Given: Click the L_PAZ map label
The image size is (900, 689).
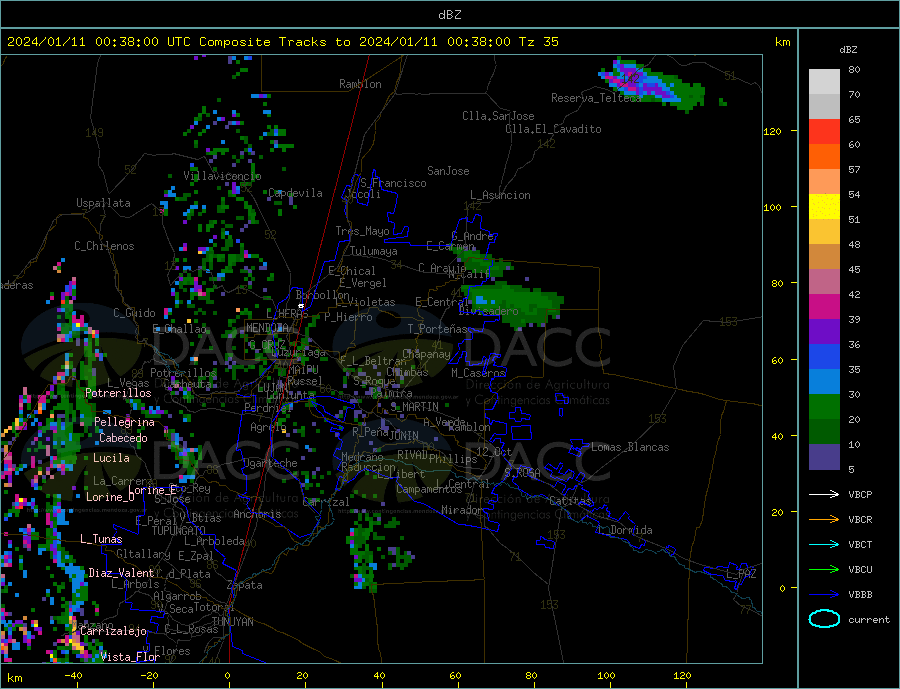Looking at the screenshot, I should [741, 574].
